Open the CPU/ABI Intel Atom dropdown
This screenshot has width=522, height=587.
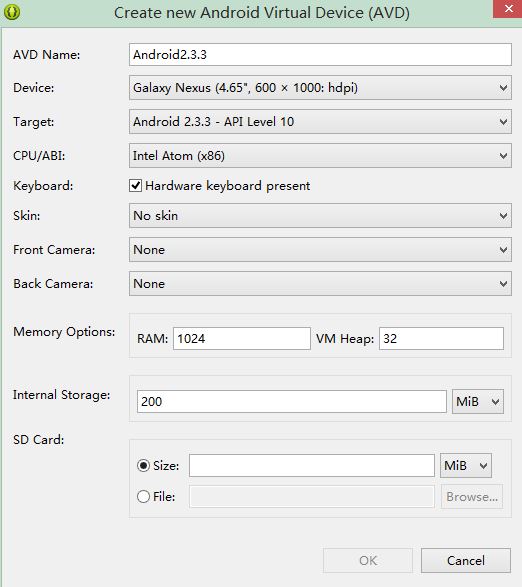tap(320, 156)
